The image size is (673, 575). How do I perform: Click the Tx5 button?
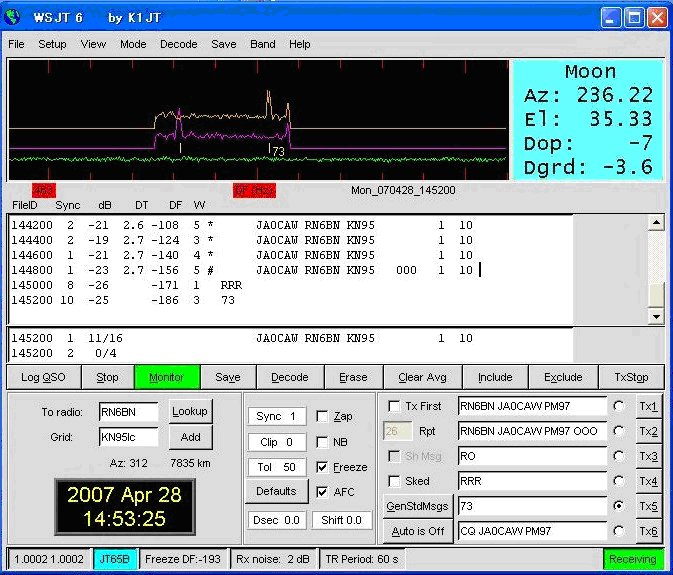coord(649,506)
